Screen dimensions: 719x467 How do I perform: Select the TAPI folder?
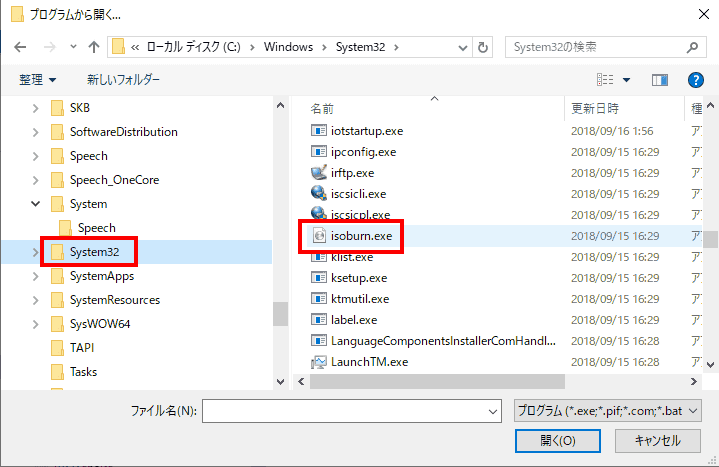[72, 348]
